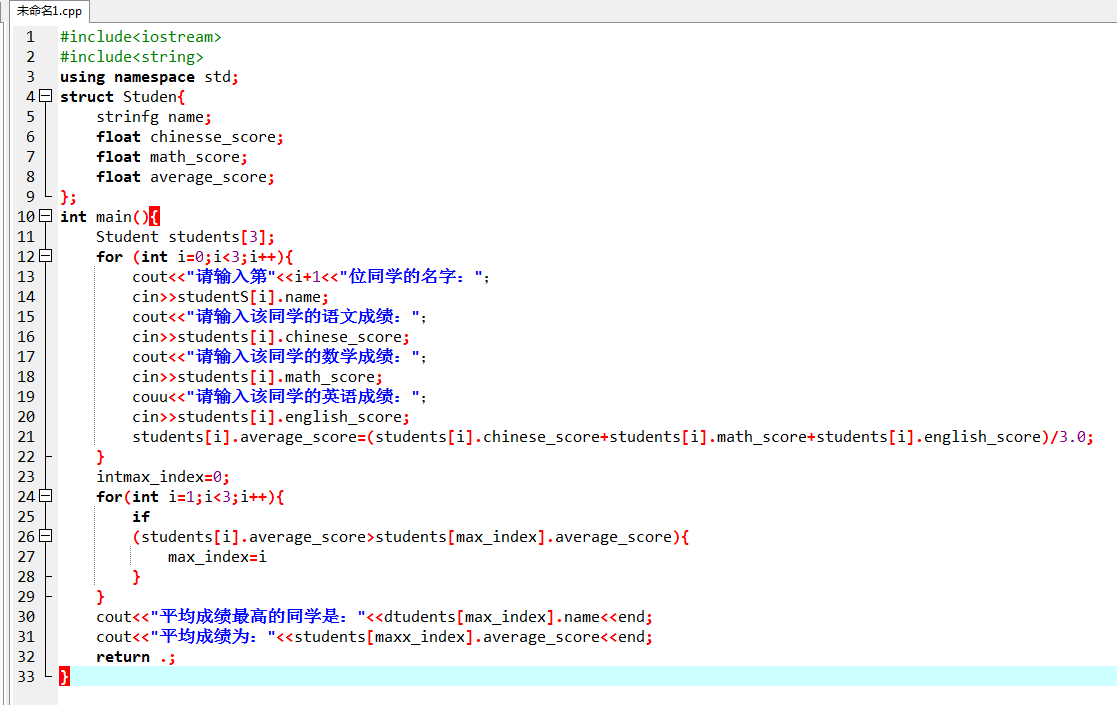Image resolution: width=1117 pixels, height=705 pixels.
Task: Click the Student students[3] declaration
Action: [x=184, y=237]
